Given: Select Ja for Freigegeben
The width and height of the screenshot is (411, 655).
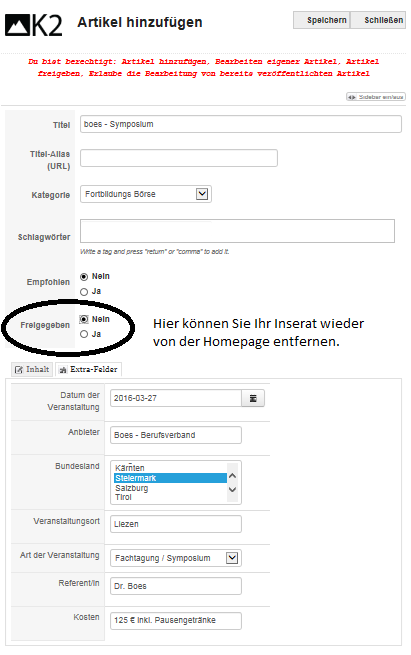Looking at the screenshot, I should [x=84, y=334].
